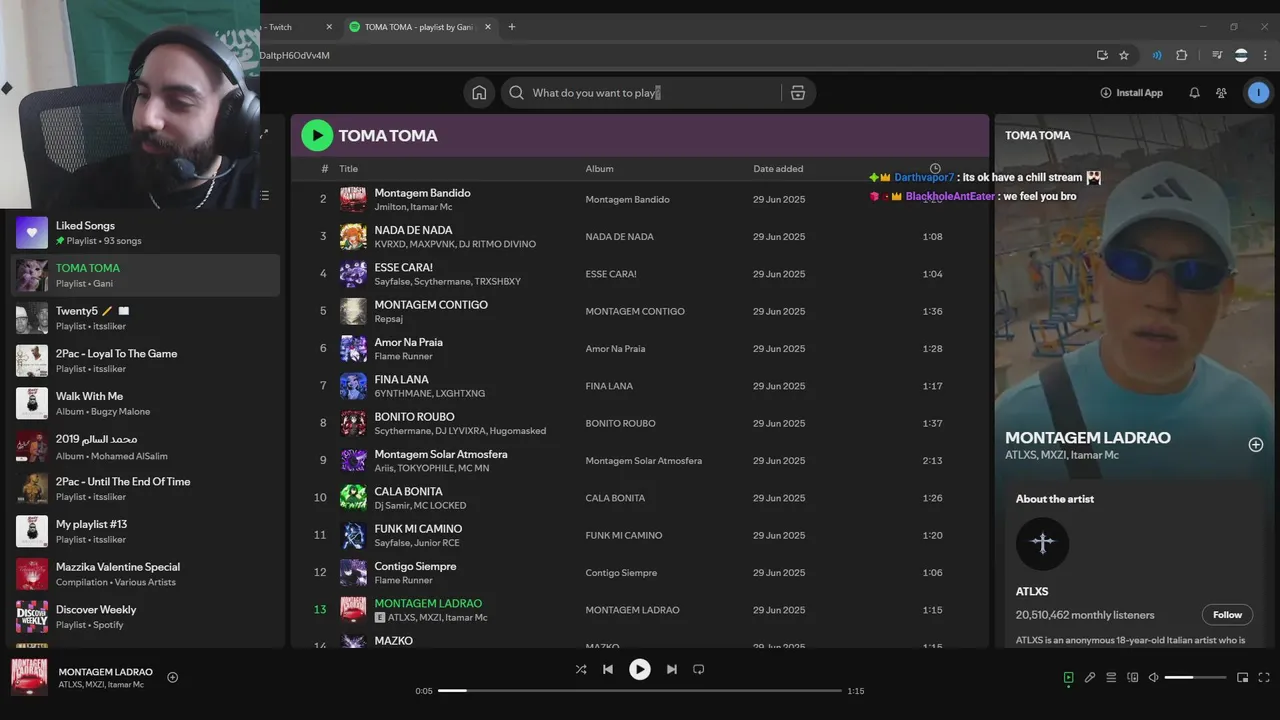Enter full screen player icon
1280x720 pixels.
tap(1264, 677)
